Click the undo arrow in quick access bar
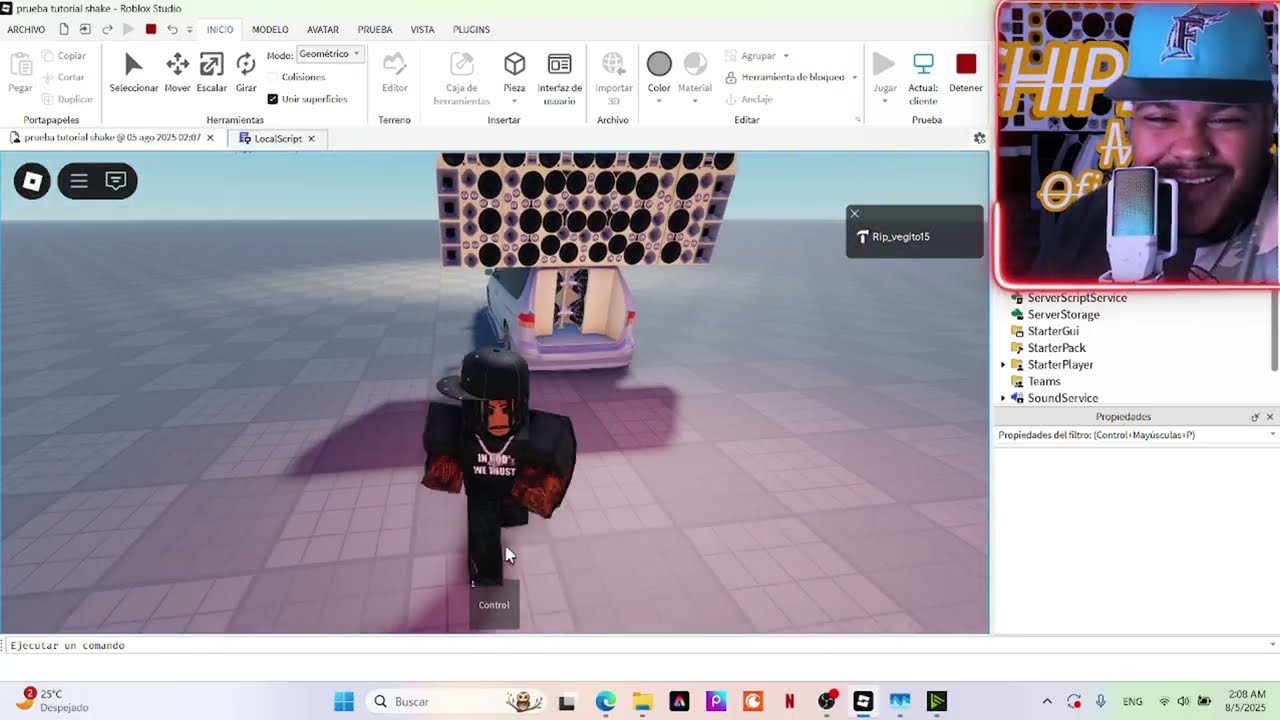The width and height of the screenshot is (1280, 720). pyautogui.click(x=172, y=29)
